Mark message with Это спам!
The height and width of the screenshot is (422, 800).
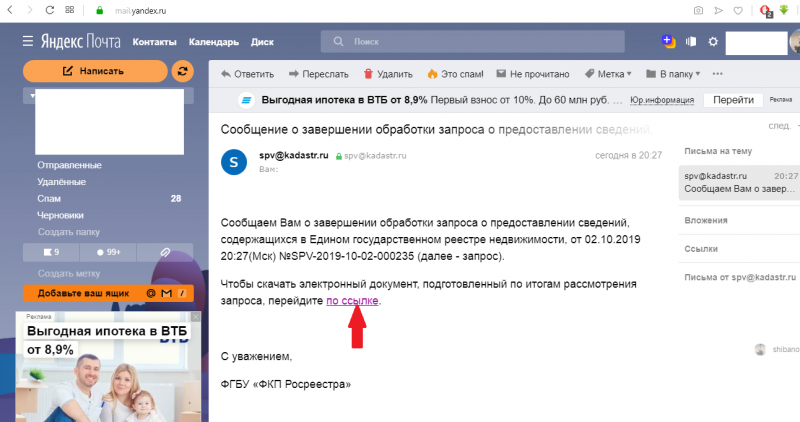(x=454, y=74)
